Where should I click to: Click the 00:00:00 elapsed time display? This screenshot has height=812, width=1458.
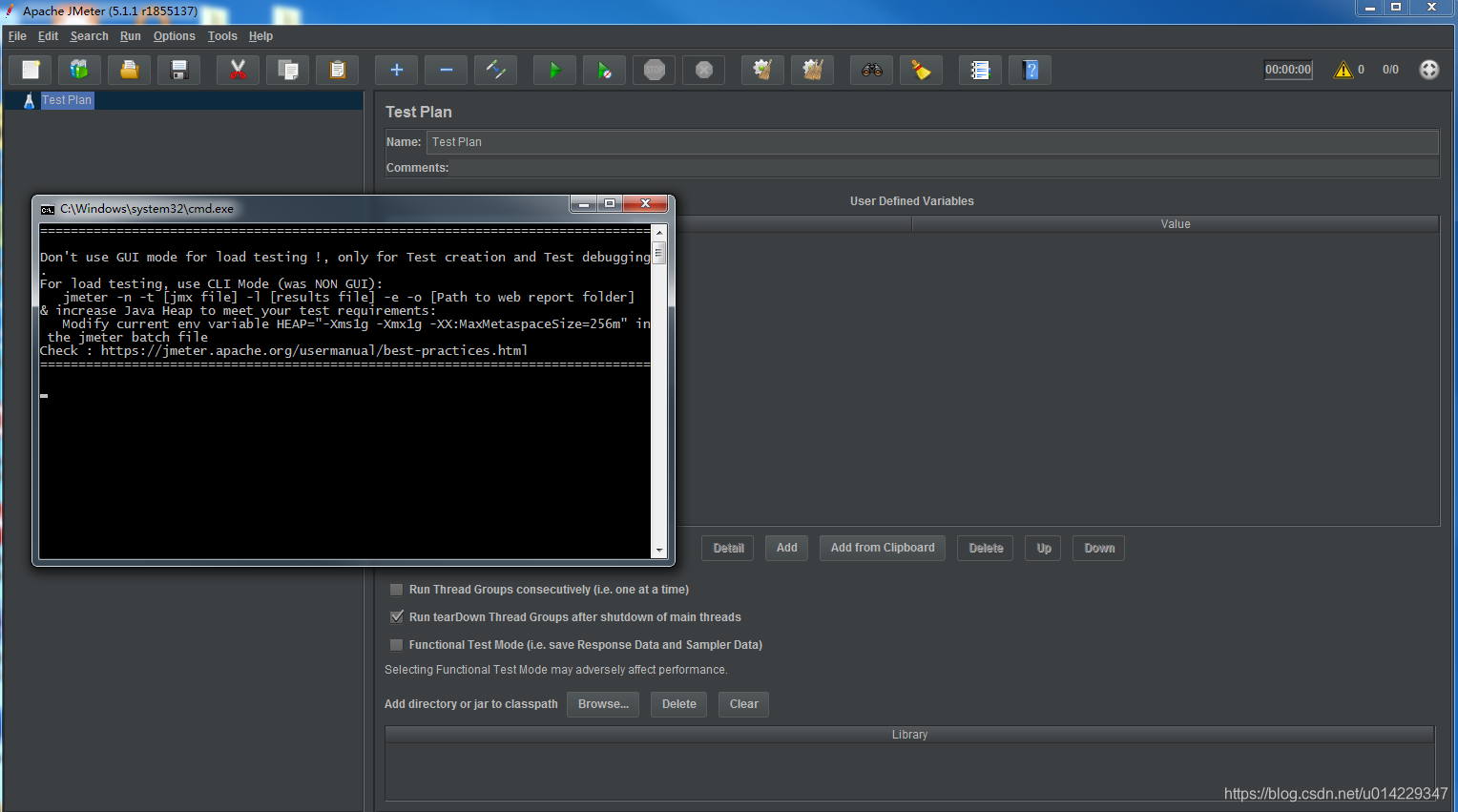(1288, 70)
